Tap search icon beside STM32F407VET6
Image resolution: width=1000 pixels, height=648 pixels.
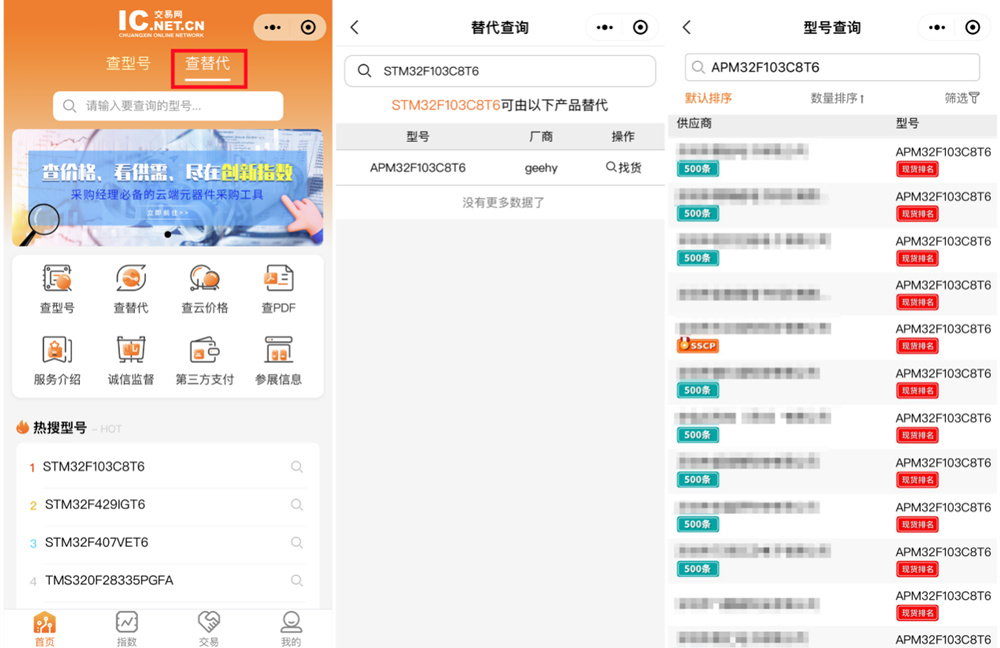[297, 542]
